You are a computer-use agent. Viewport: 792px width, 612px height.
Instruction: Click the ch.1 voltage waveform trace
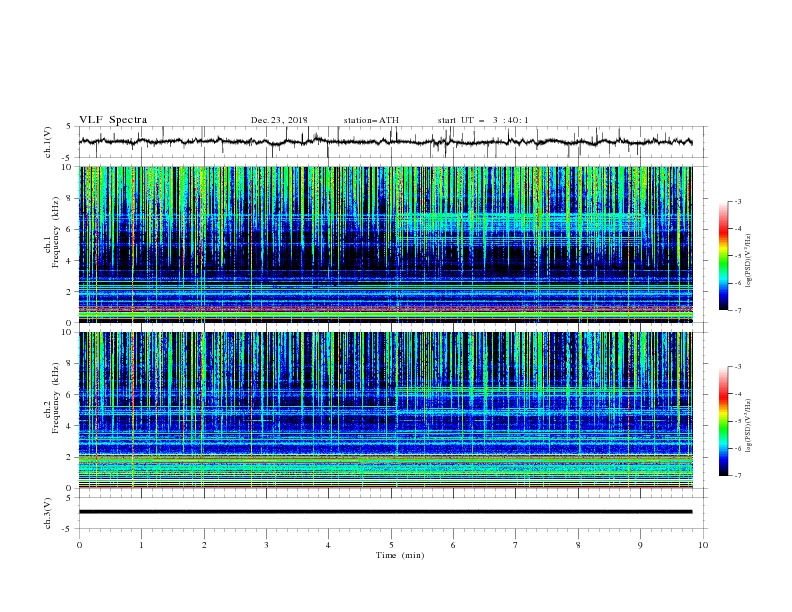point(385,141)
